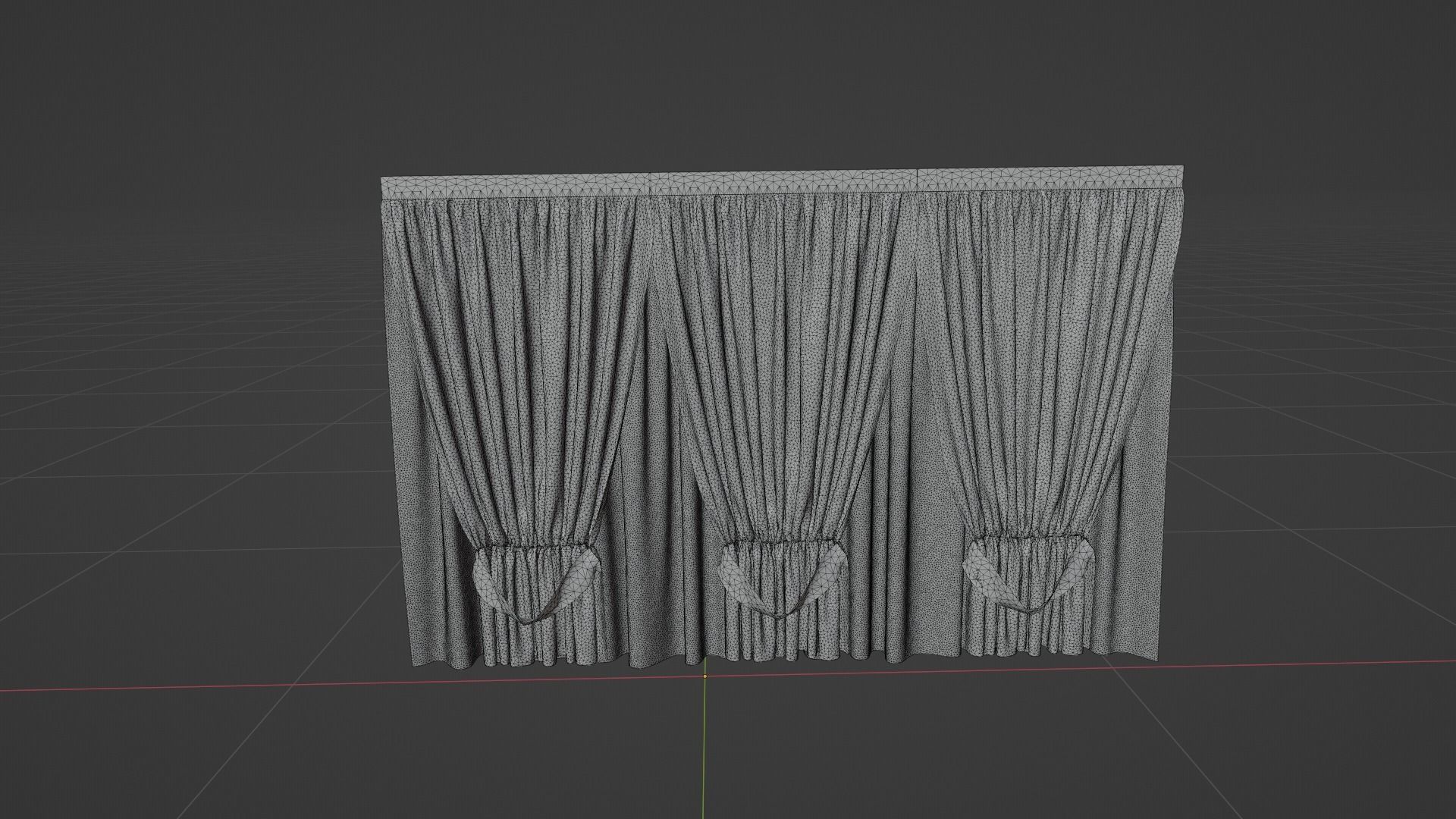Click the orange origin point on the axes

point(704,676)
